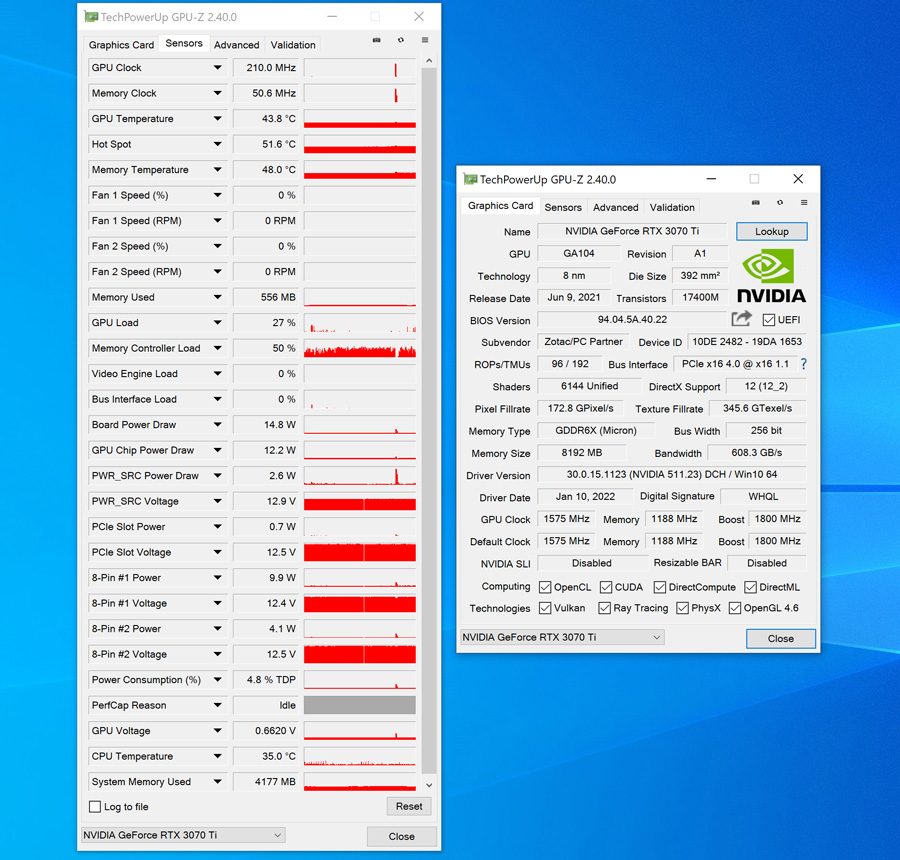The image size is (900, 860).
Task: Open the GPU Load sensor dropdown arrow
Action: (218, 323)
